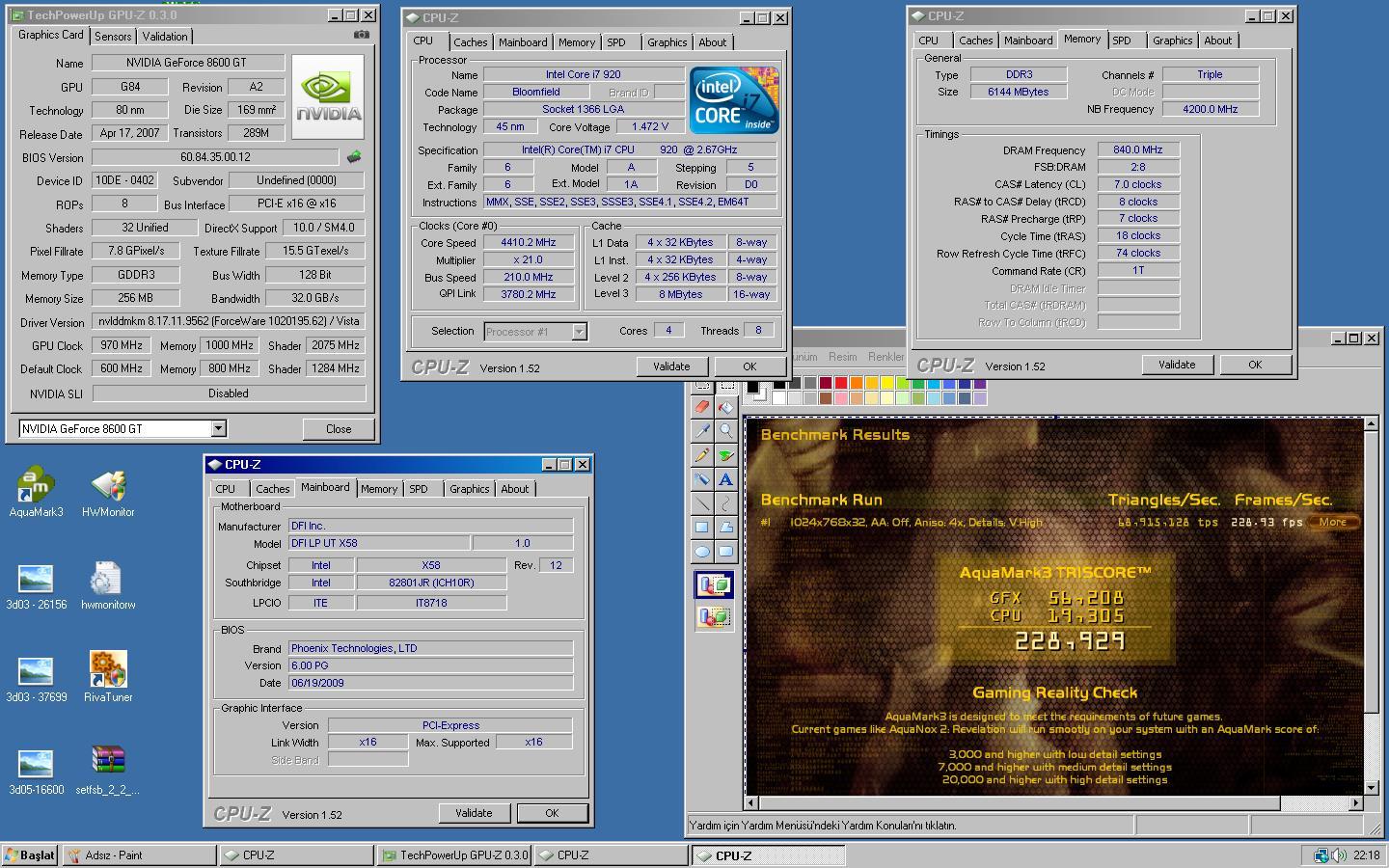Click OK in CPU-Z Mainboard window
1389x868 pixels.
pos(552,813)
